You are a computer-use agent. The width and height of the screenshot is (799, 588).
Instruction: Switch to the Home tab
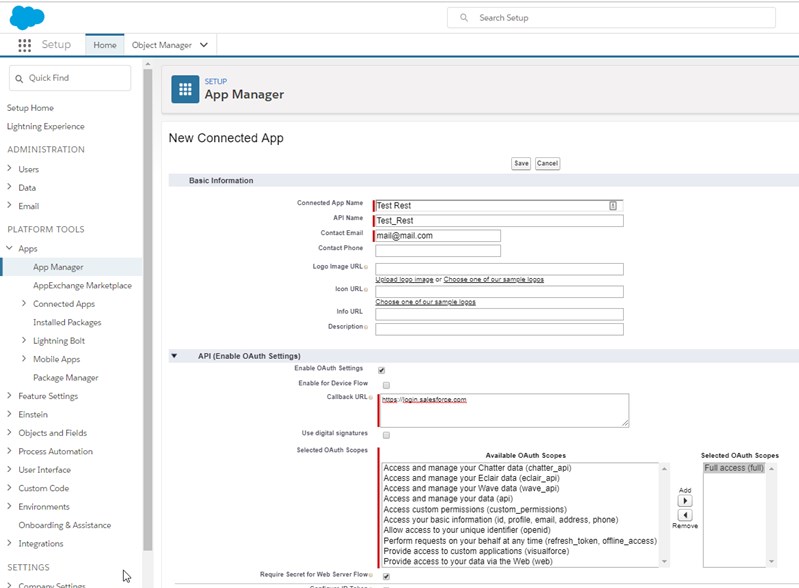(x=104, y=45)
